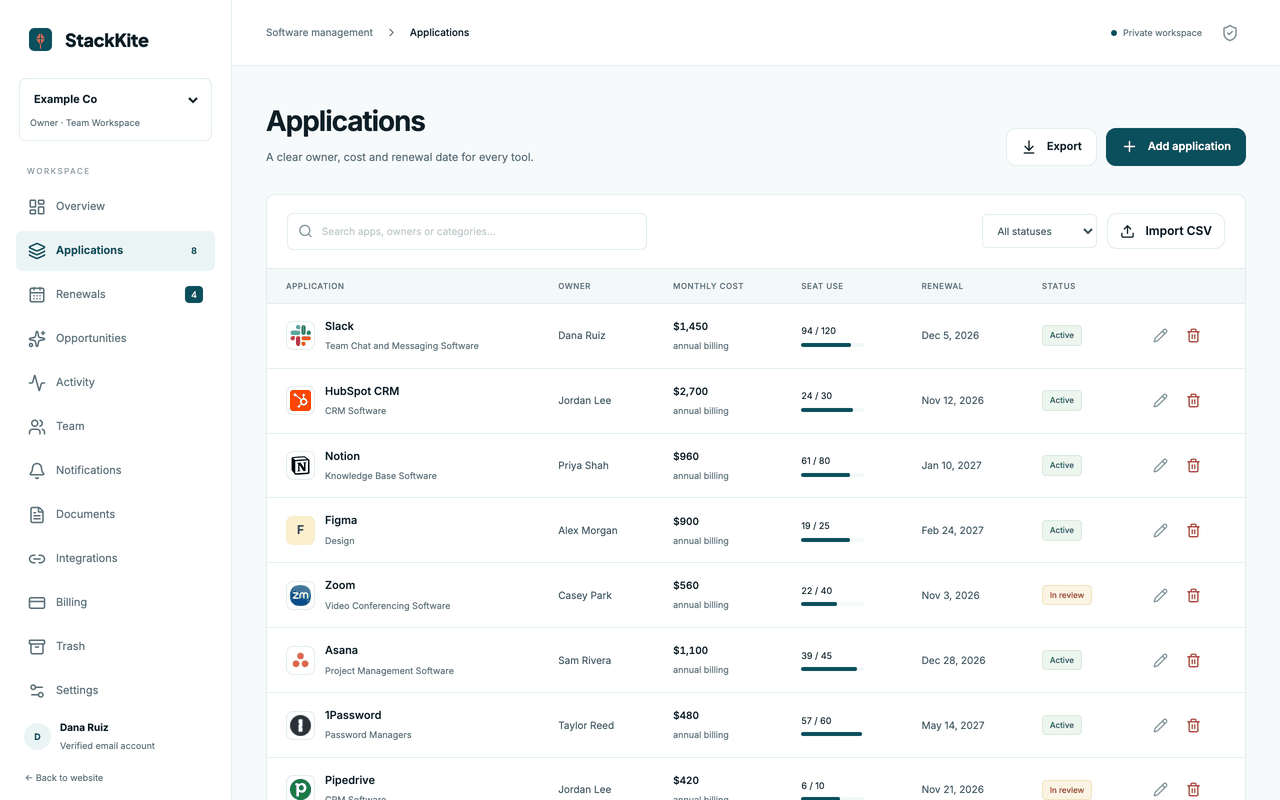Navigate to Integrations
Image resolution: width=1280 pixels, height=800 pixels.
point(115,559)
